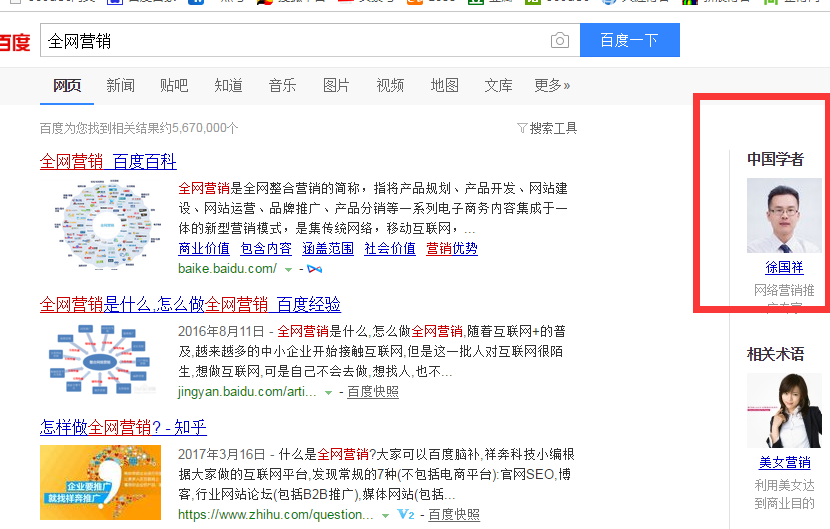Open the 怎样做全网营销? - 知乎 result
The image size is (830, 529).
pyautogui.click(x=123, y=427)
